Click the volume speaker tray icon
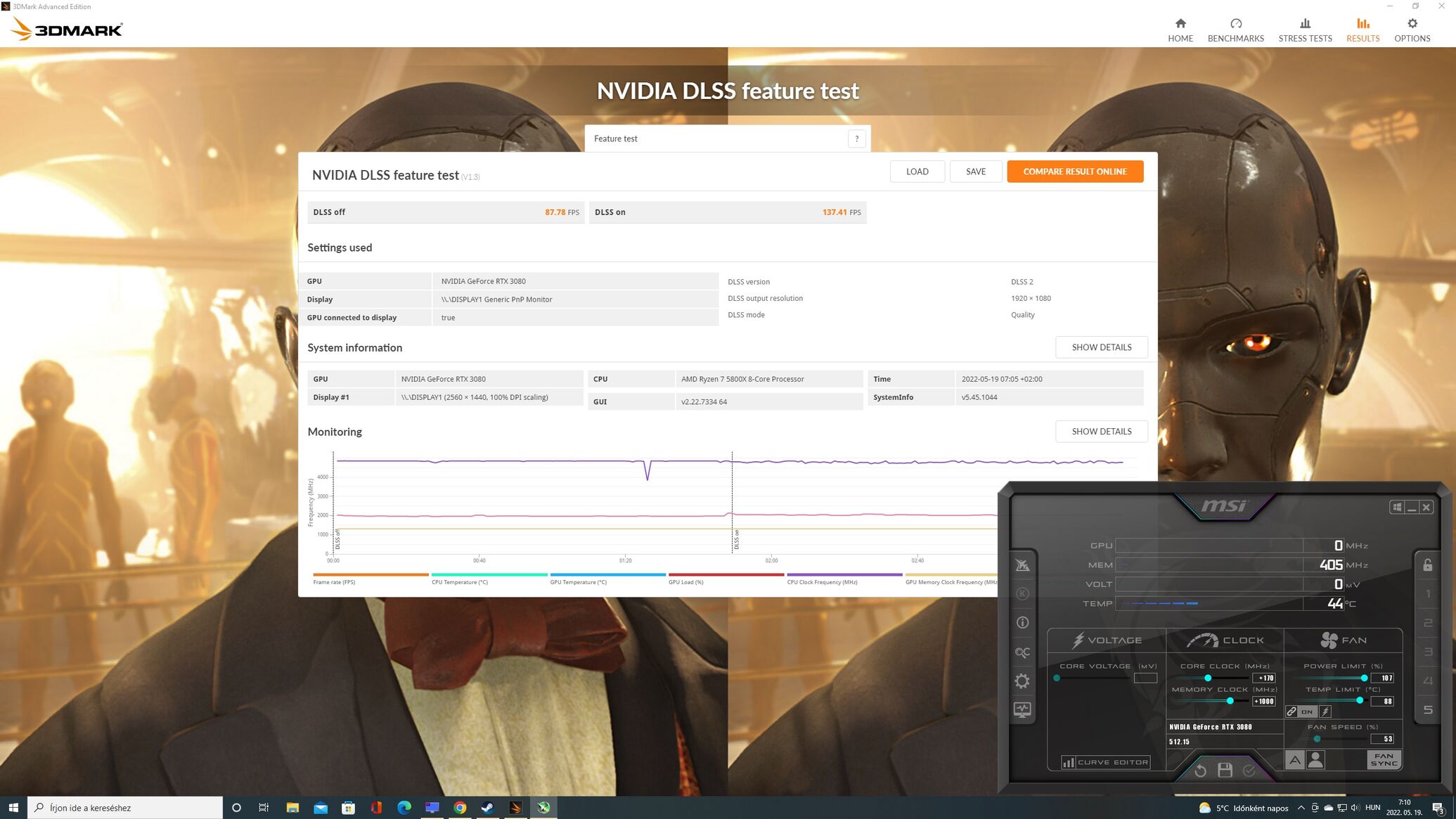The width and height of the screenshot is (1456, 819). pyautogui.click(x=1355, y=808)
